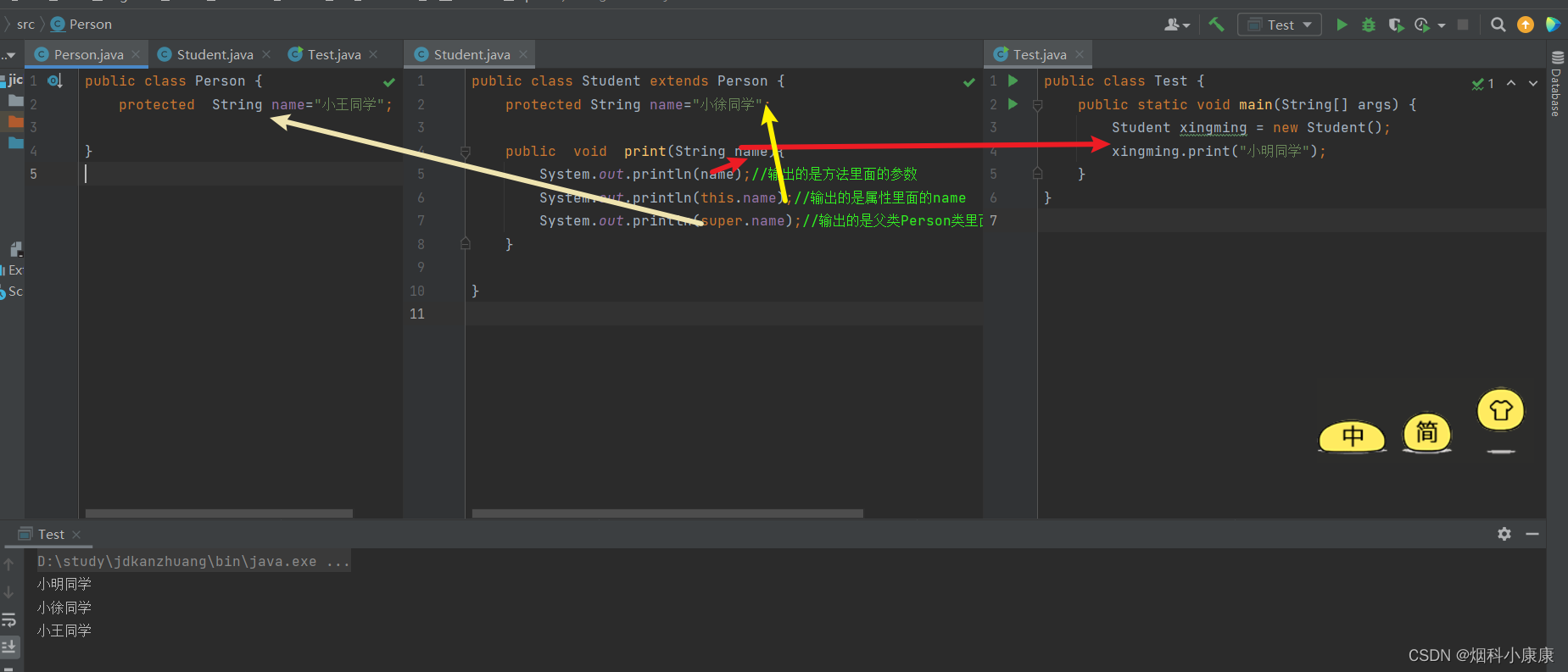Click the super.name expression in Student.java

pos(743,221)
